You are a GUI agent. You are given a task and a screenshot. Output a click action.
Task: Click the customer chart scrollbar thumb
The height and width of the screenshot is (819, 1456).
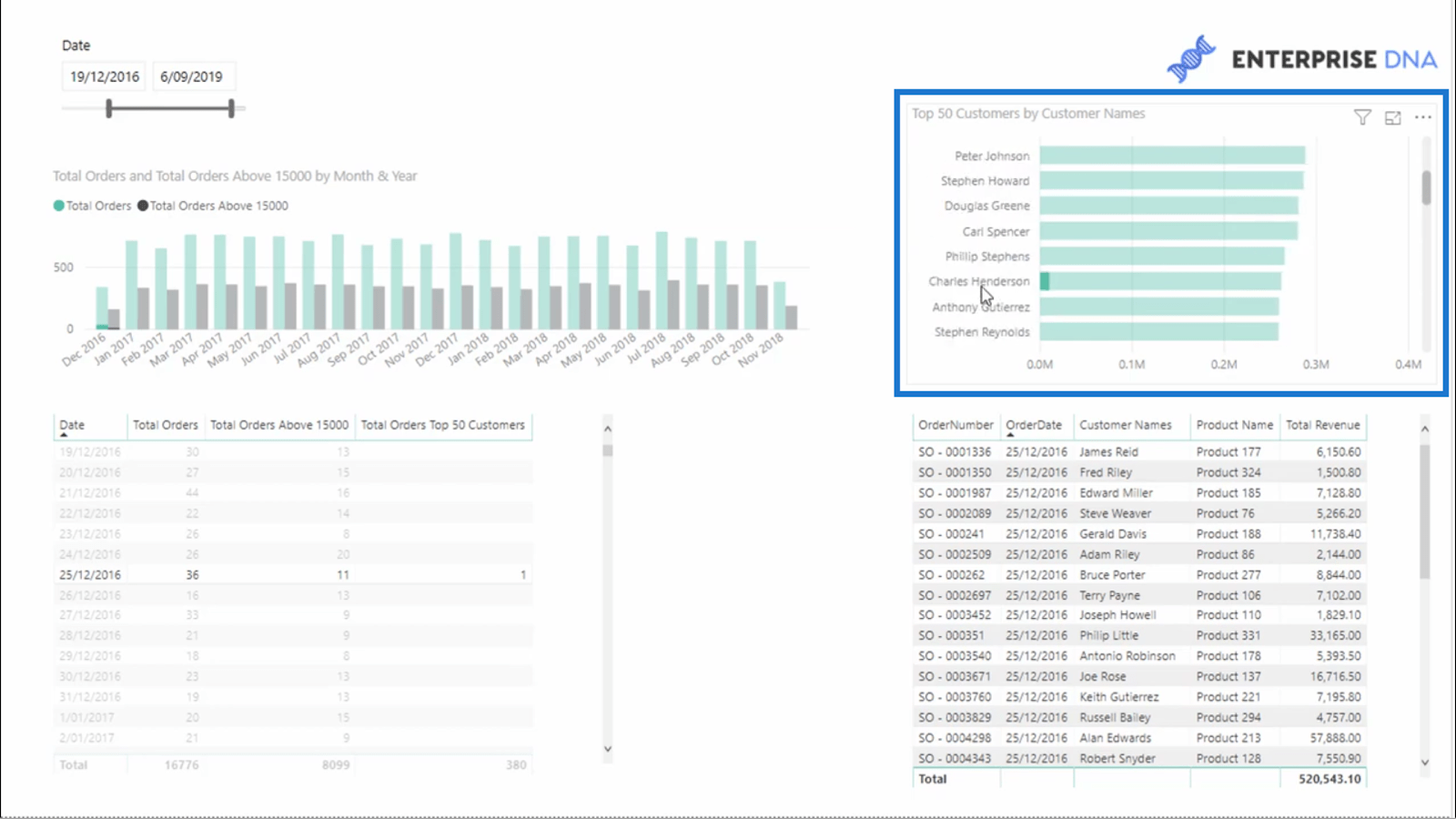(x=1426, y=187)
